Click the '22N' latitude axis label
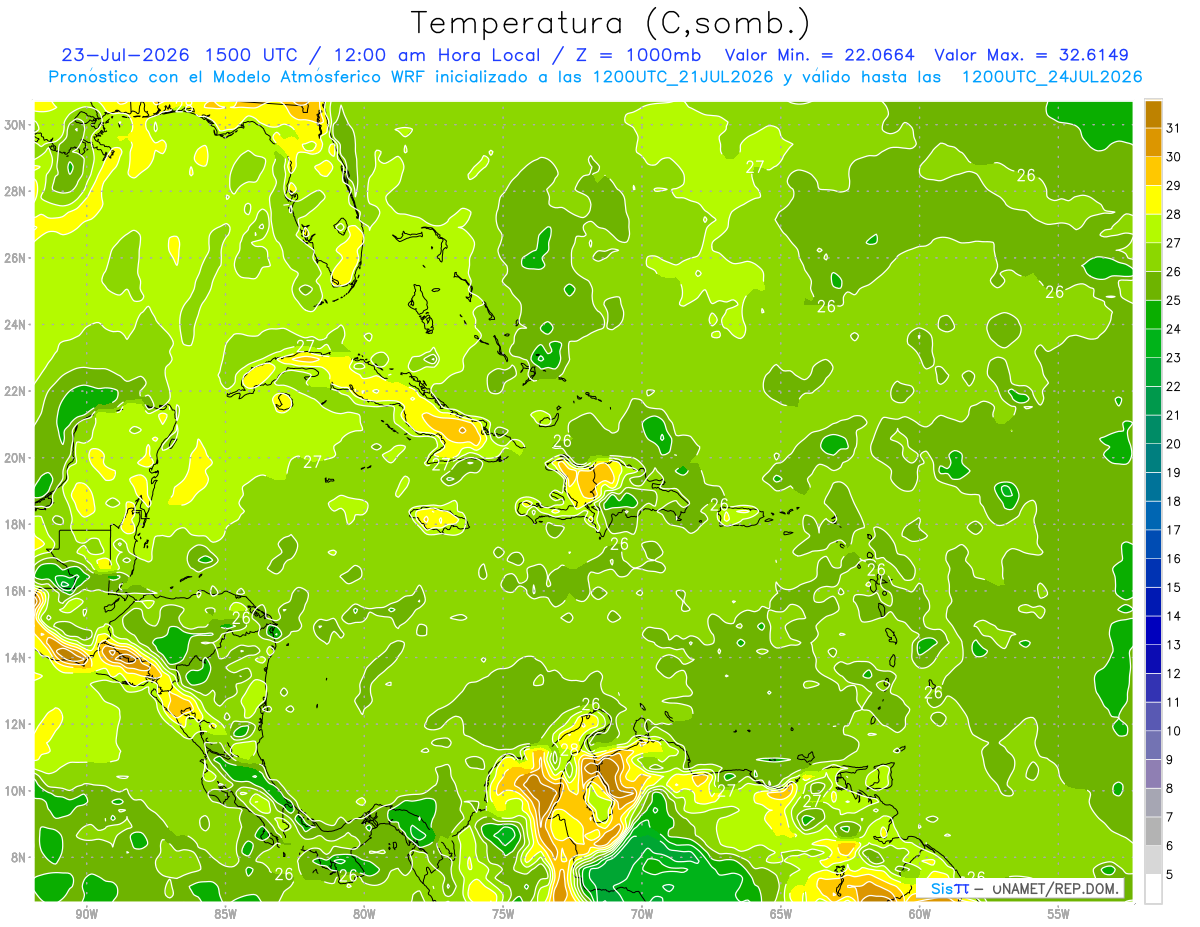1200x927 pixels. pos(16,391)
